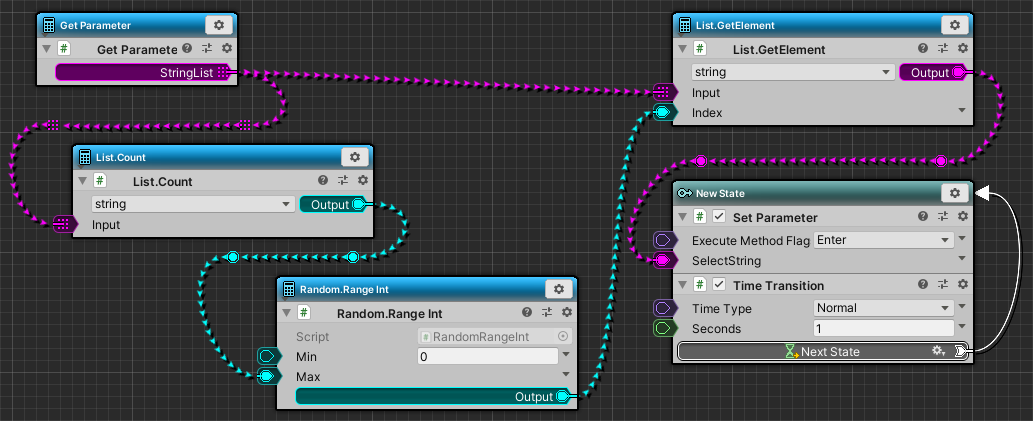The width and height of the screenshot is (1033, 421).
Task: Collapse the Random.Range Int behaviour foldout
Action: pos(286,313)
